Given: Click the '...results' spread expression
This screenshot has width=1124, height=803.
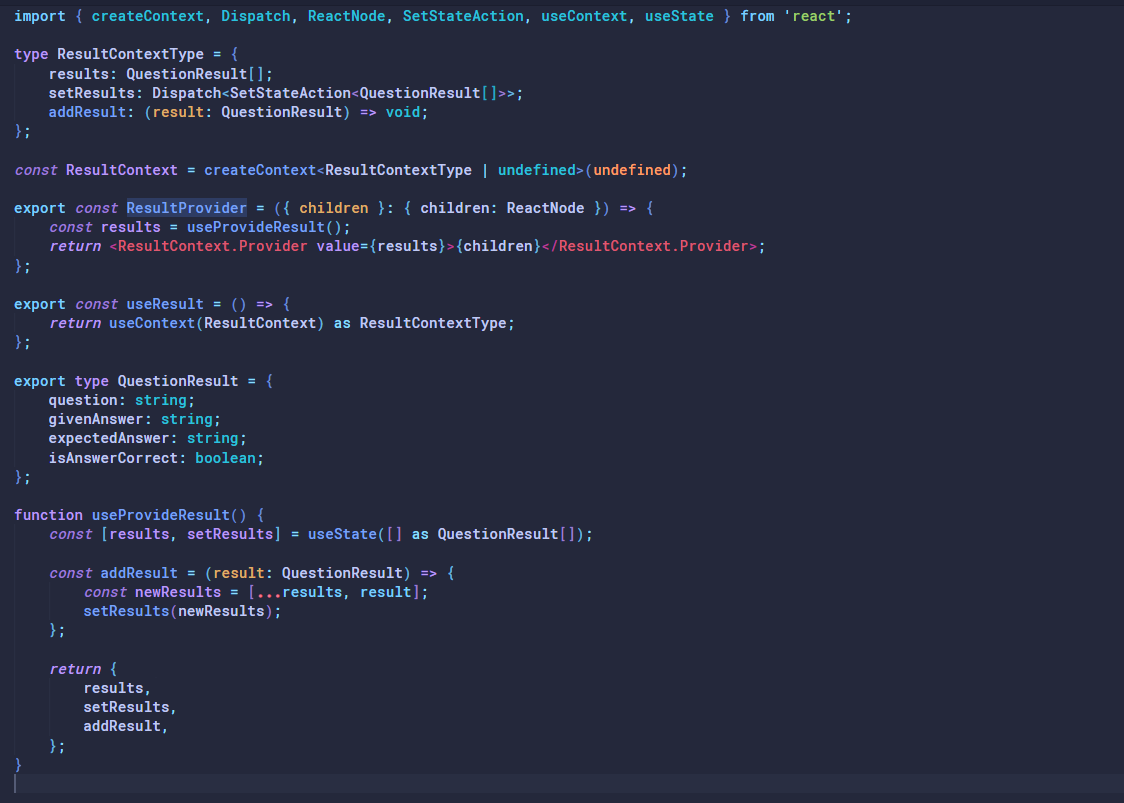Looking at the screenshot, I should (x=299, y=592).
